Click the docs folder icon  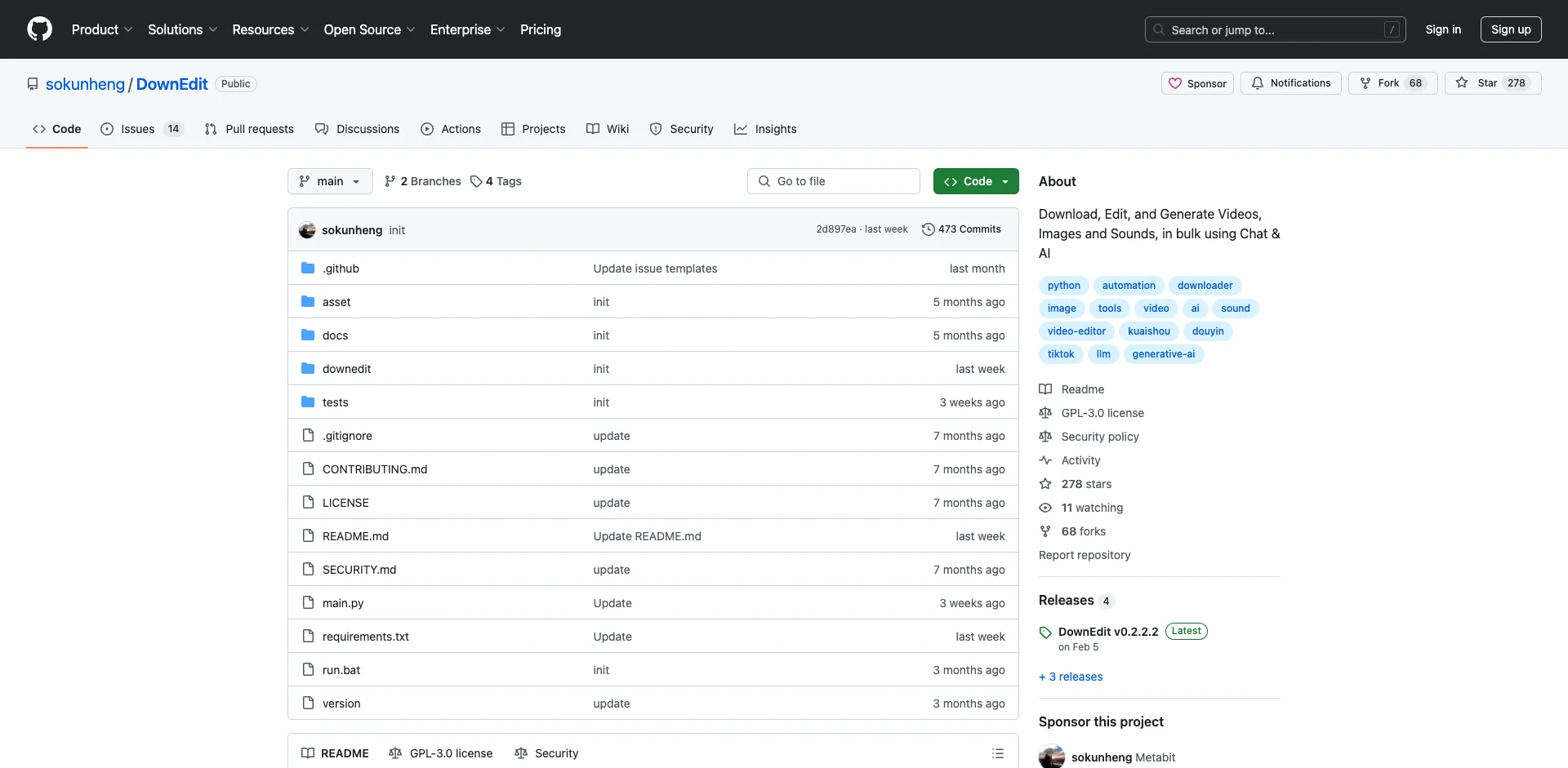pos(308,335)
